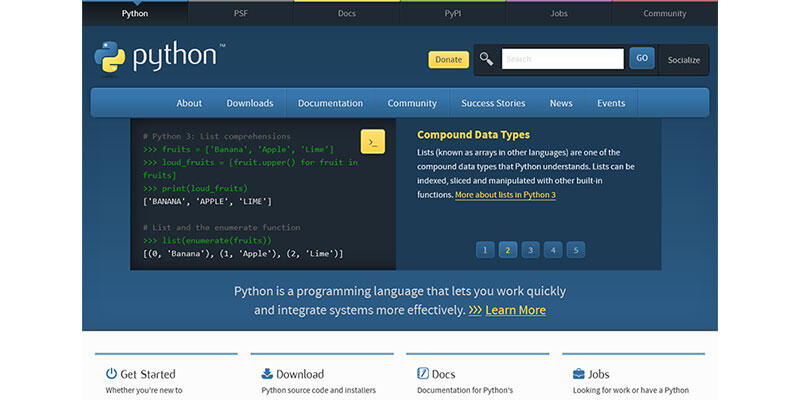Viewport: 800px width, 400px height.
Task: Click the Compound Data Types heading
Action: (x=473, y=135)
